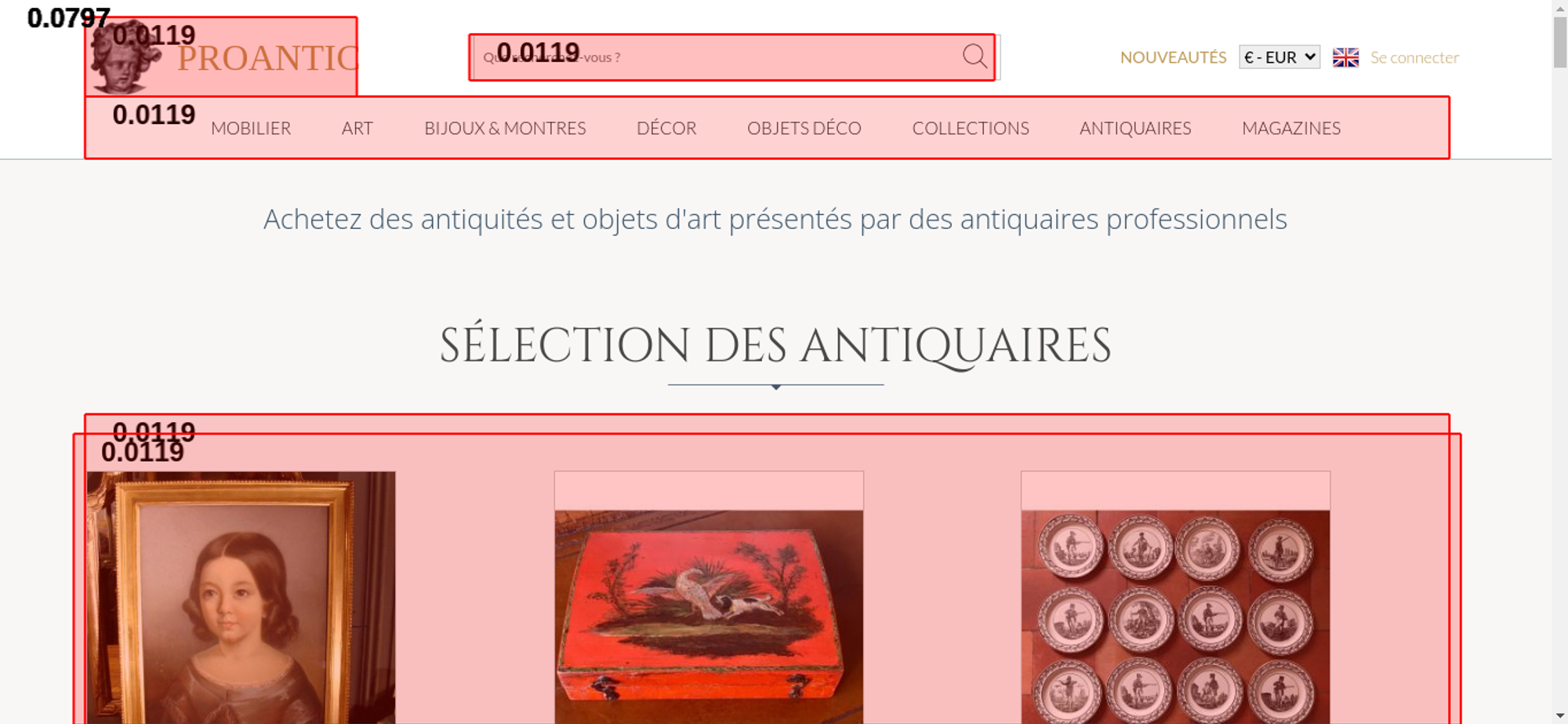This screenshot has height=724, width=1568.
Task: Open the DÉCOR menu item
Action: point(666,128)
